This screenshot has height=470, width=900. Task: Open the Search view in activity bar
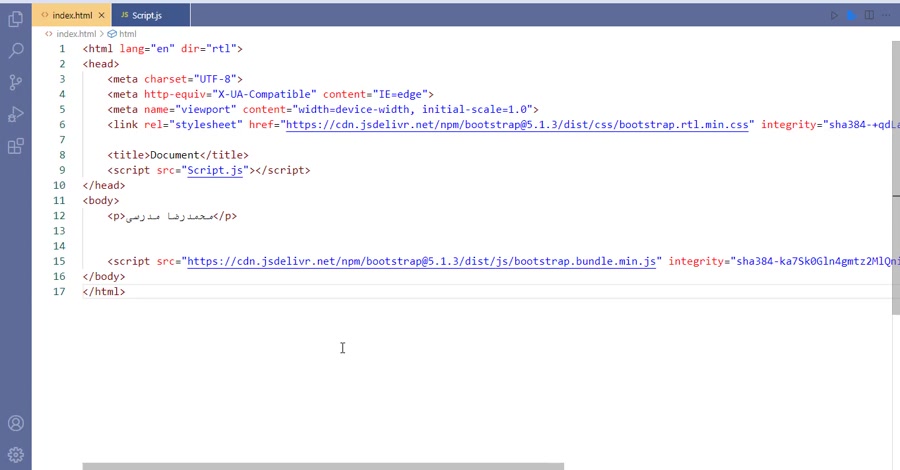pos(15,51)
